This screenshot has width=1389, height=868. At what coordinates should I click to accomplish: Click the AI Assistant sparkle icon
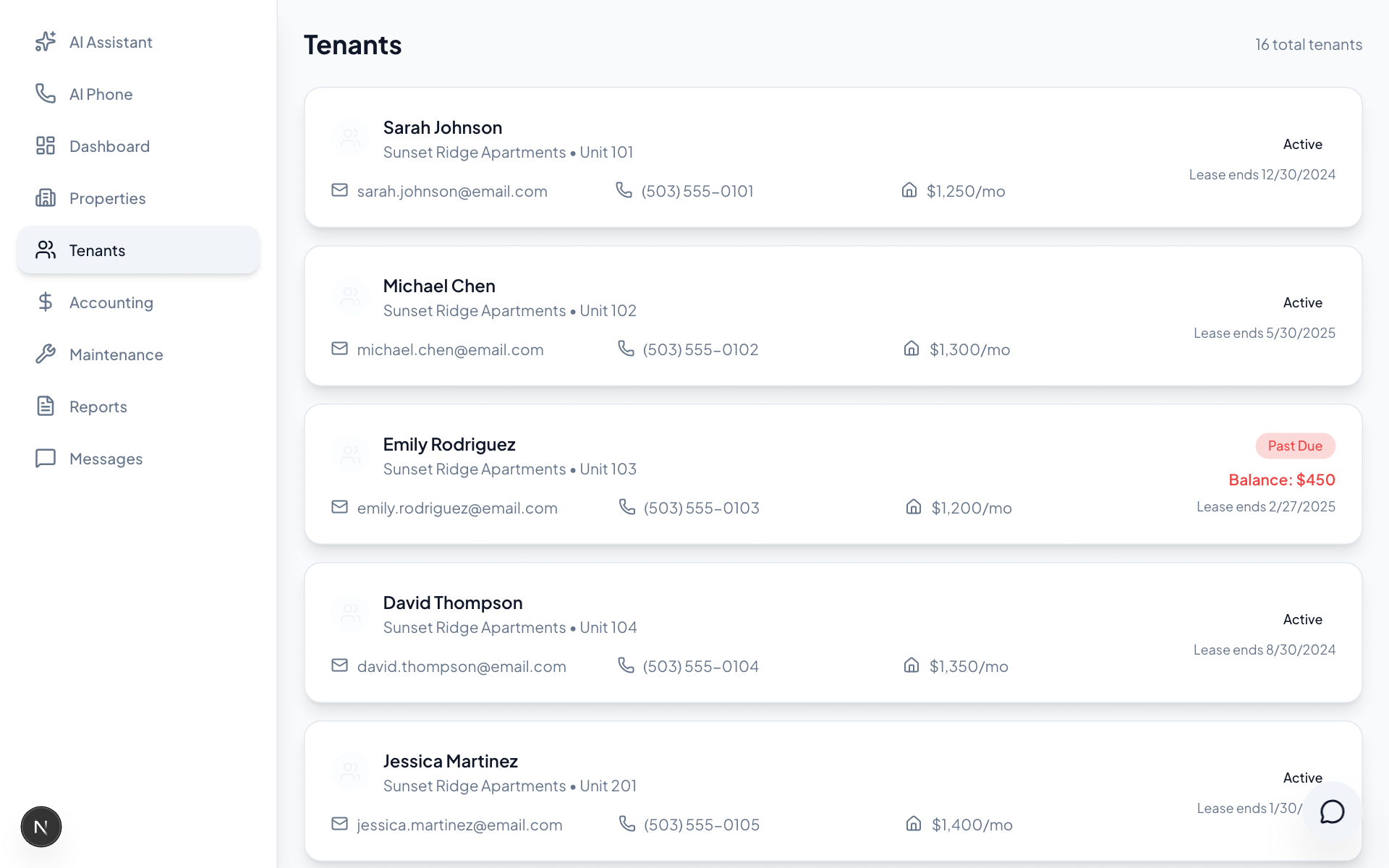click(46, 42)
